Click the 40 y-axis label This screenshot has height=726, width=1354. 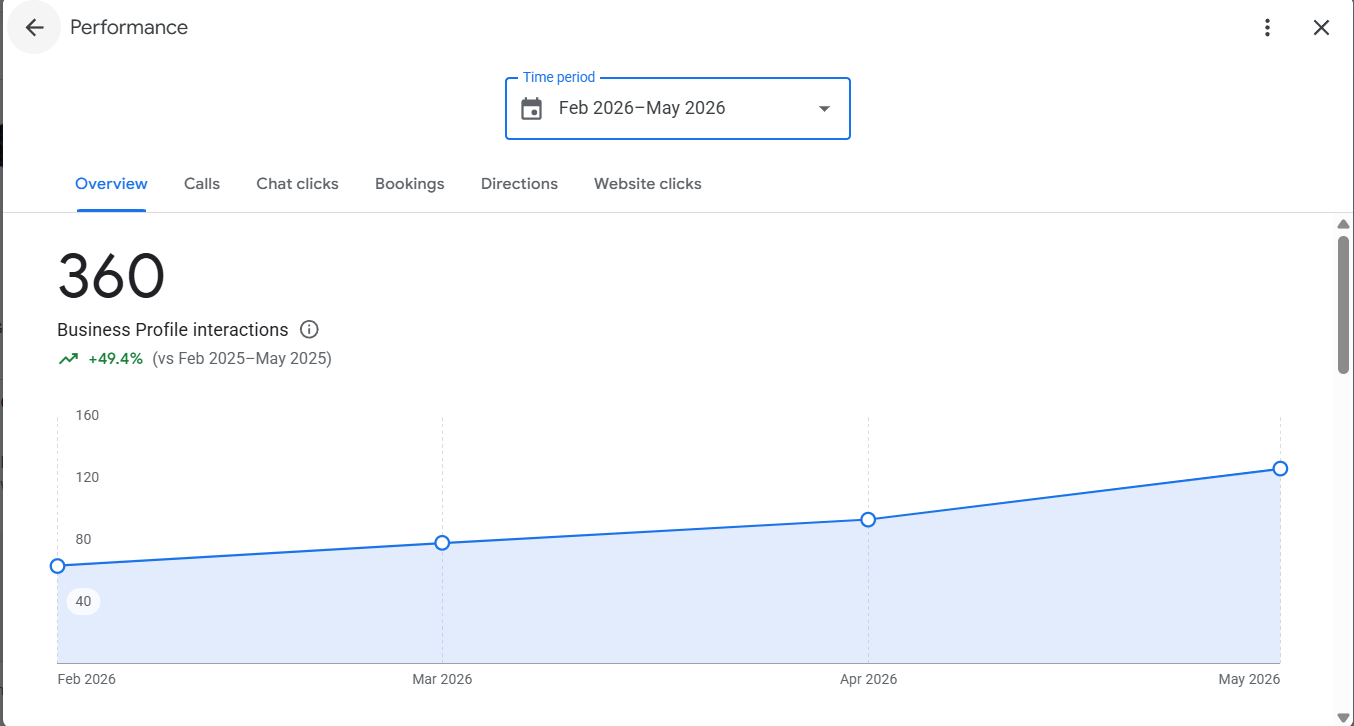click(83, 601)
